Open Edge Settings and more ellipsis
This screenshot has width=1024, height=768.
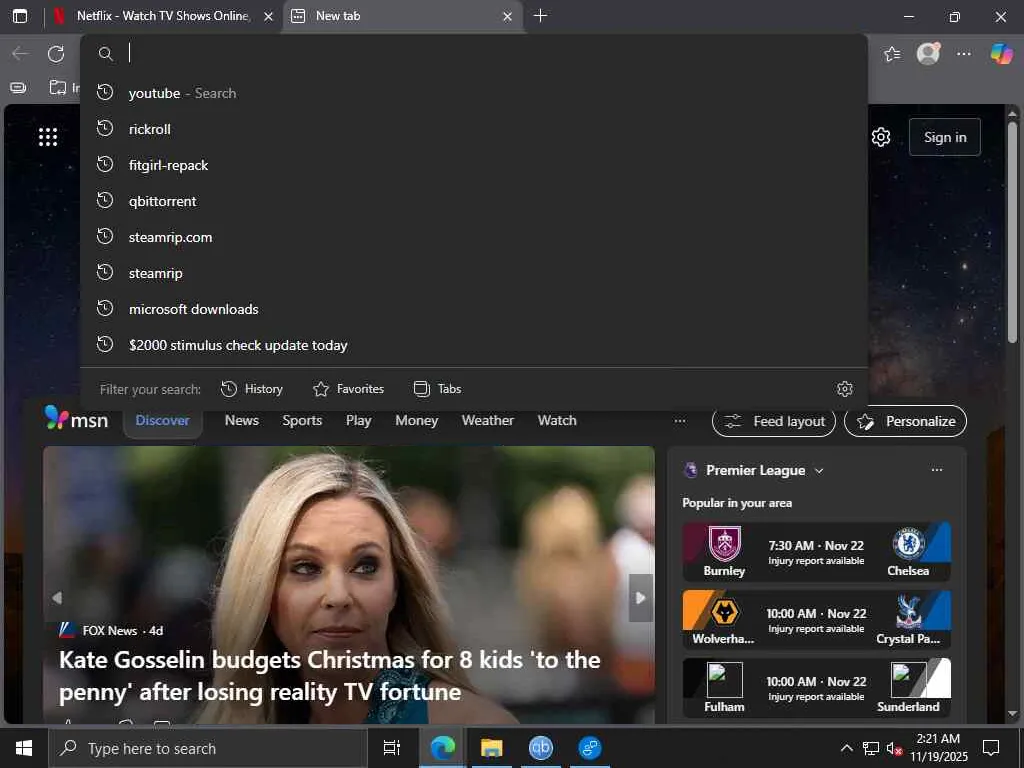click(964, 54)
